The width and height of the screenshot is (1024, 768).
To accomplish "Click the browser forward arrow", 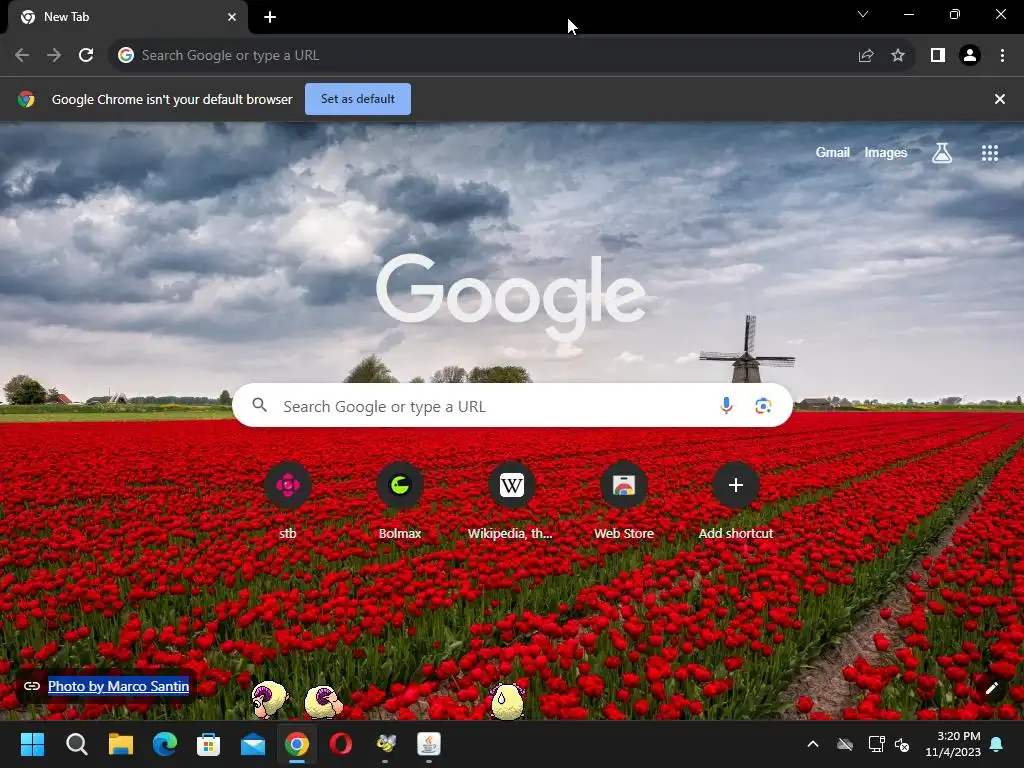I will coord(54,56).
